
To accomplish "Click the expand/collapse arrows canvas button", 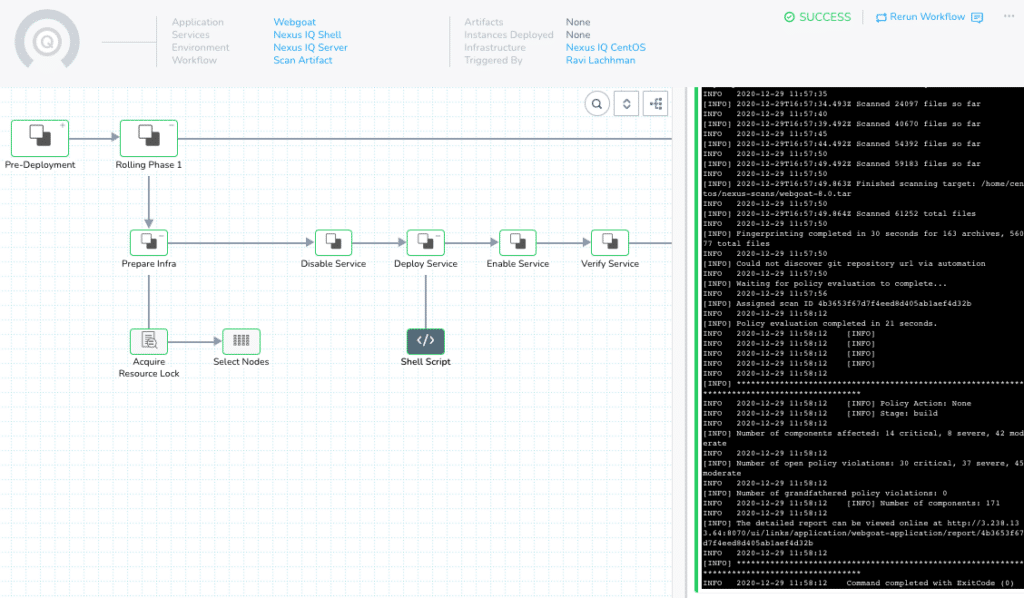I will [626, 104].
